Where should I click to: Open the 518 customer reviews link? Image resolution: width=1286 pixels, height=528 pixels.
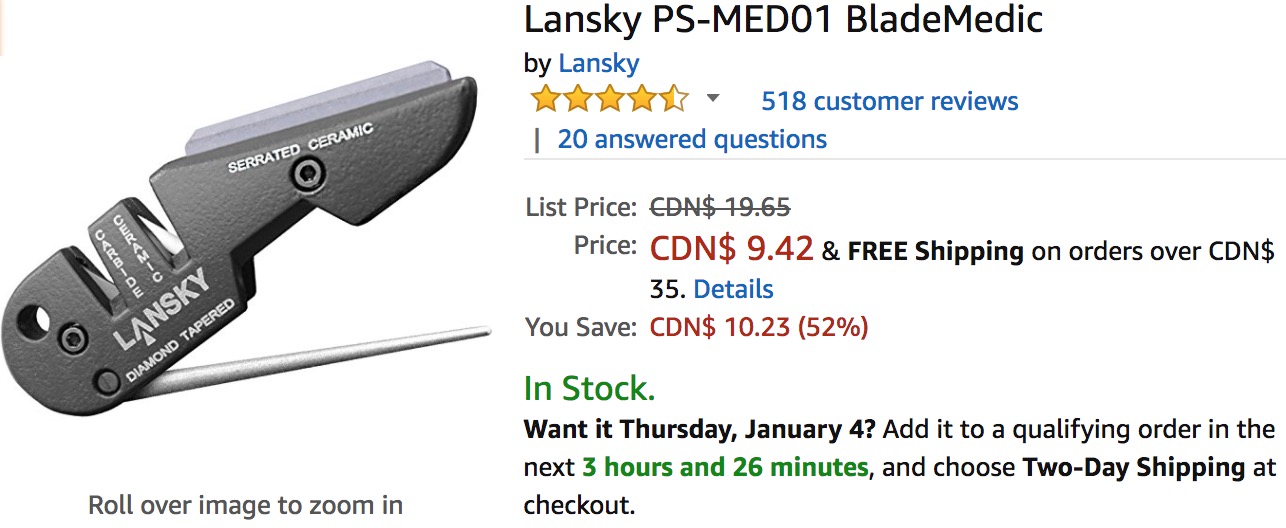(x=890, y=101)
